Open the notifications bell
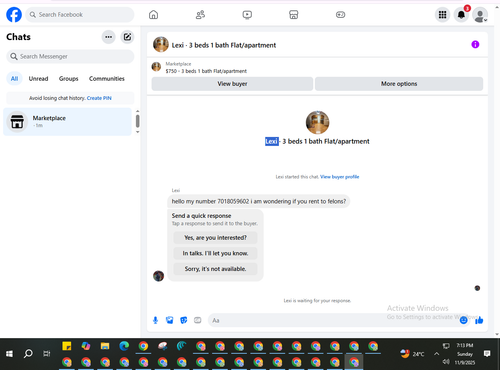This screenshot has width=500, height=370. point(461,15)
